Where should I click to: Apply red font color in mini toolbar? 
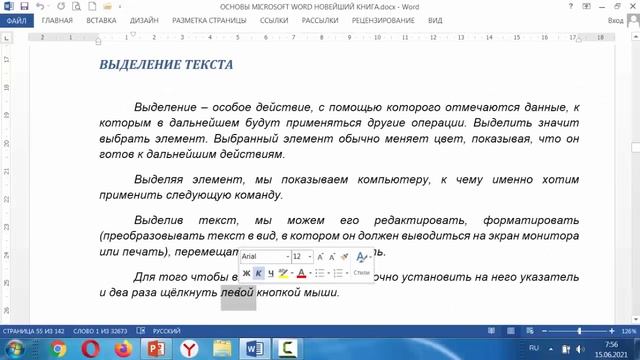pyautogui.click(x=301, y=273)
